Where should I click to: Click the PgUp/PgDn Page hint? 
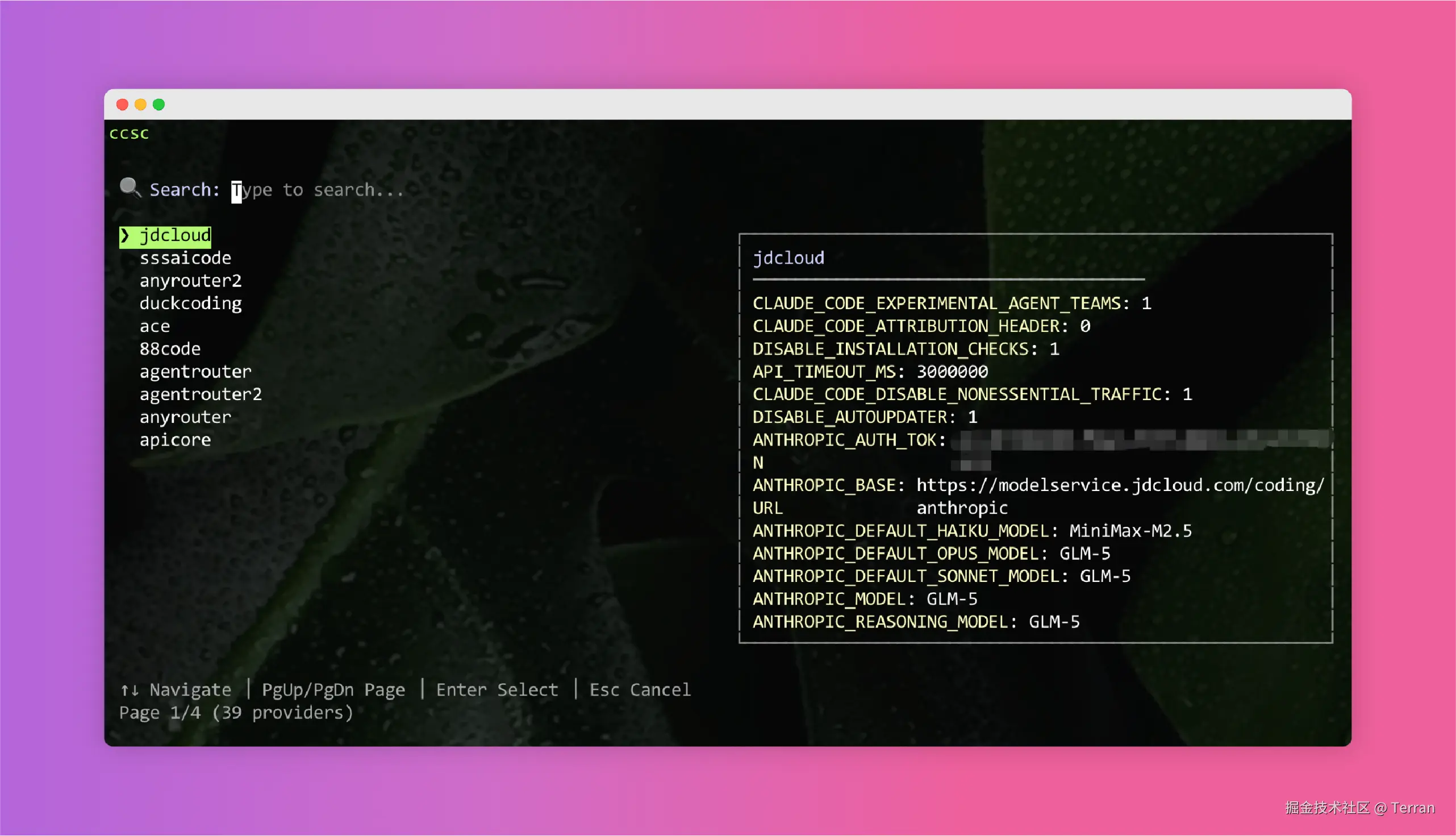coord(333,689)
